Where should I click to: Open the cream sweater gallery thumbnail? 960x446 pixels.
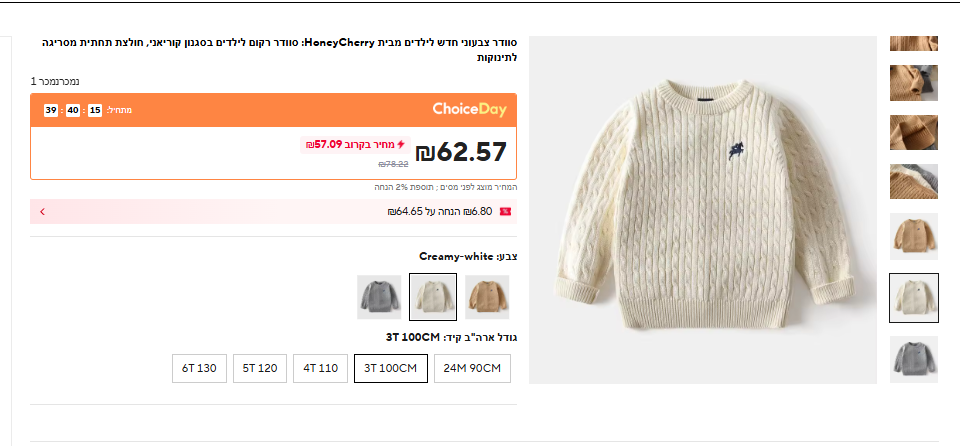(913, 298)
